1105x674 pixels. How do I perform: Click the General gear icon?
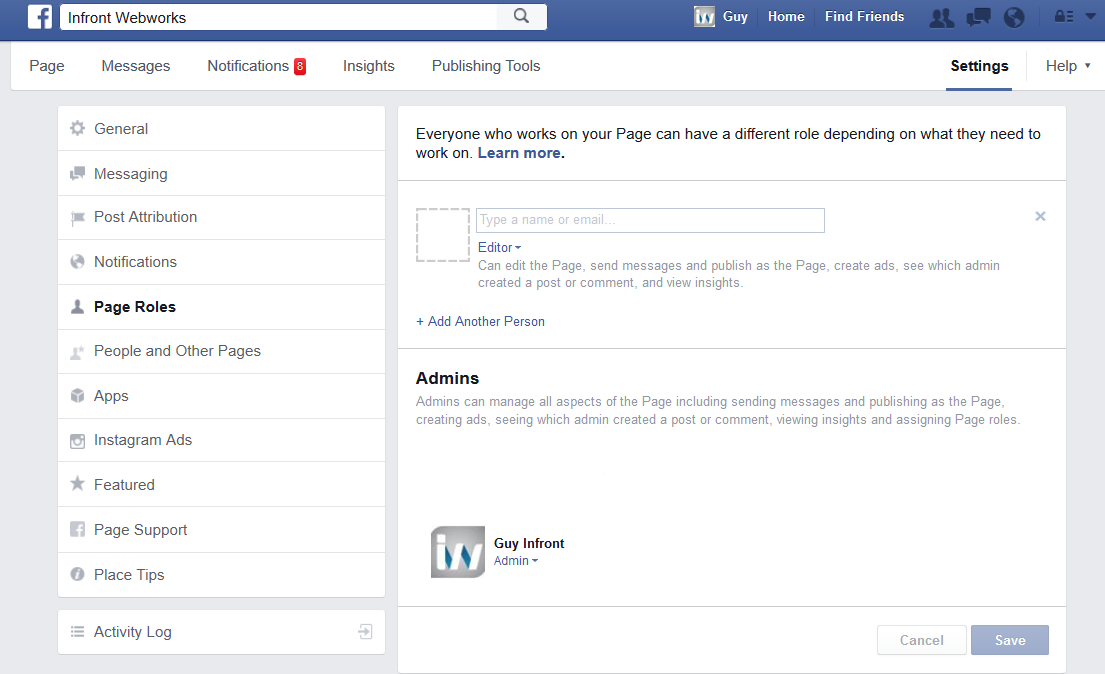(78, 128)
